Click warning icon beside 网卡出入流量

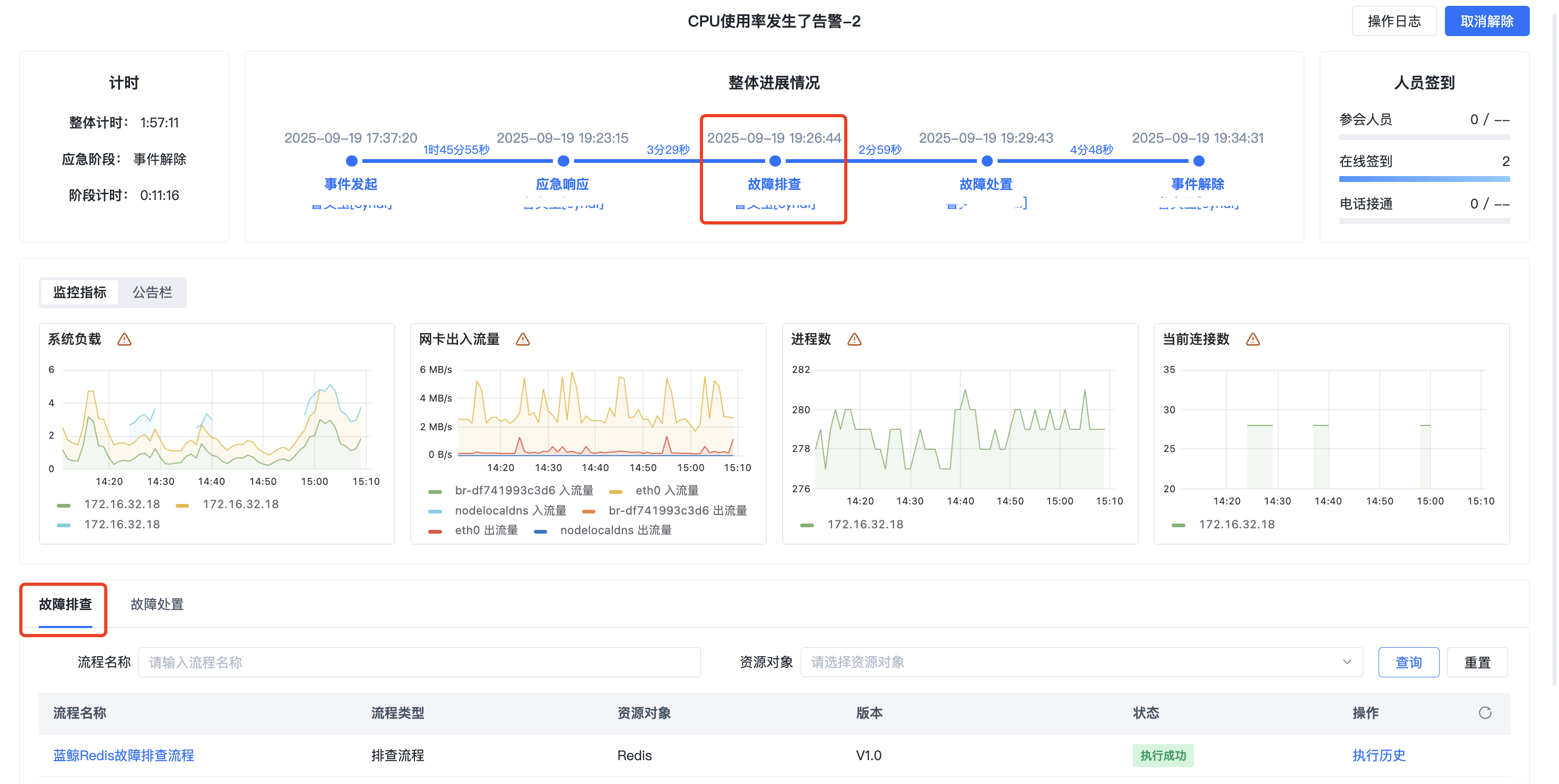point(522,339)
